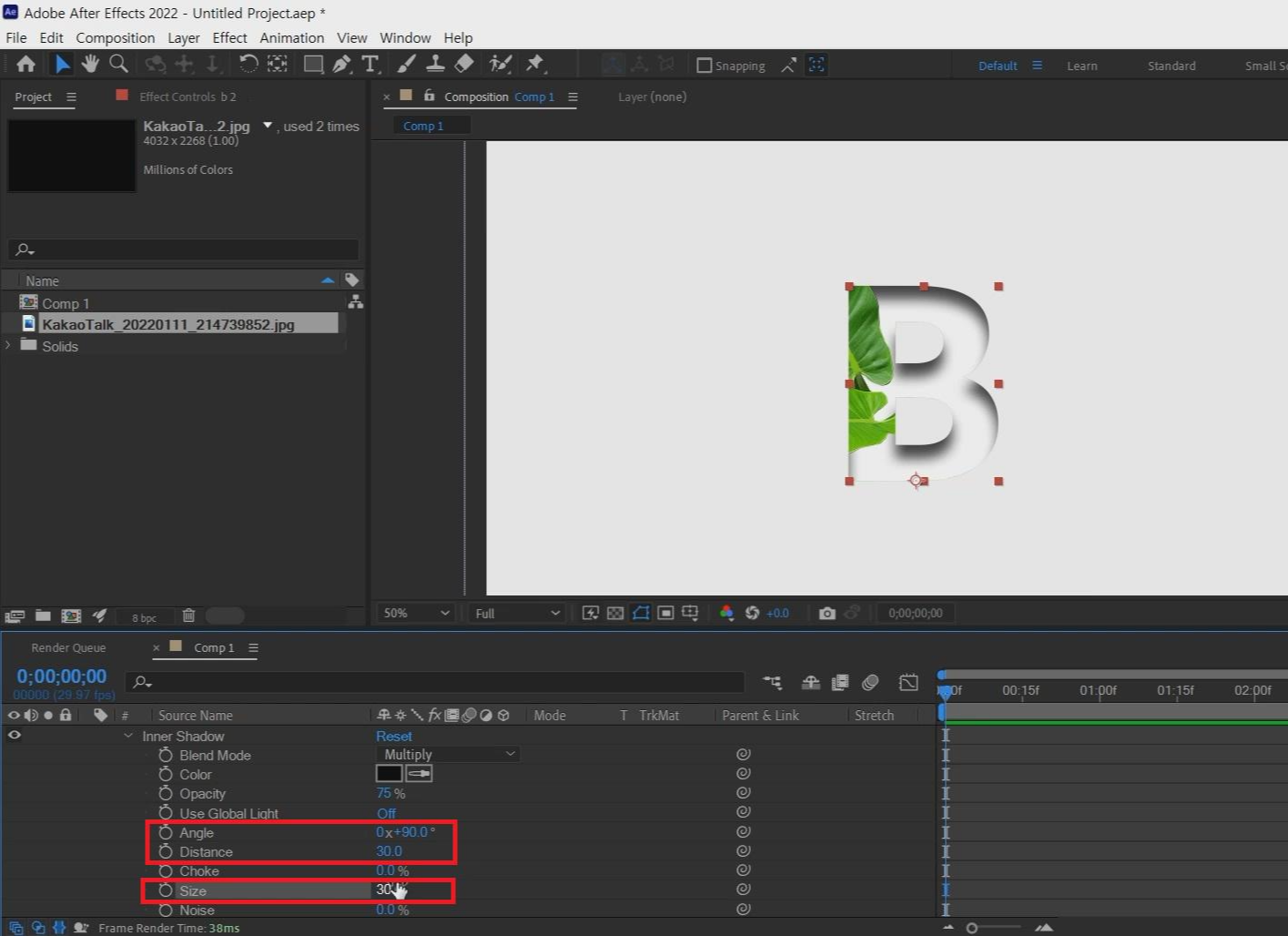This screenshot has height=936, width=1288.
Task: Open the KakaoTalk footage usage dropdown arrow
Action: click(268, 126)
